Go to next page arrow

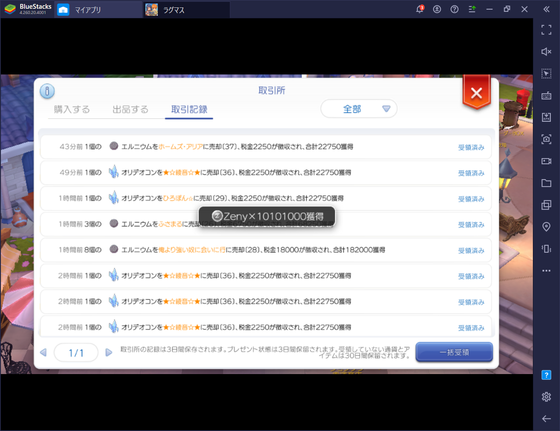click(x=109, y=353)
